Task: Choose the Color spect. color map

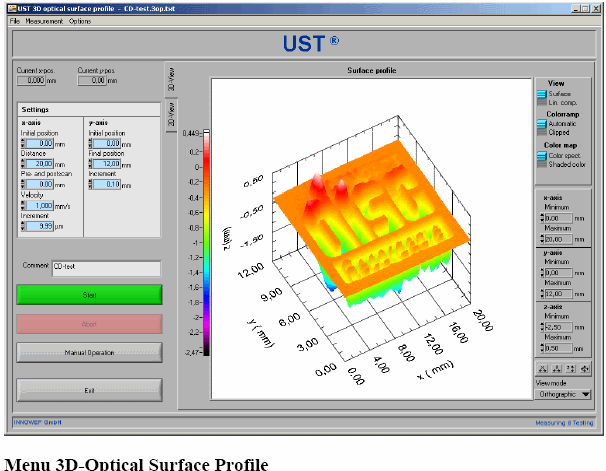Action: coord(542,156)
